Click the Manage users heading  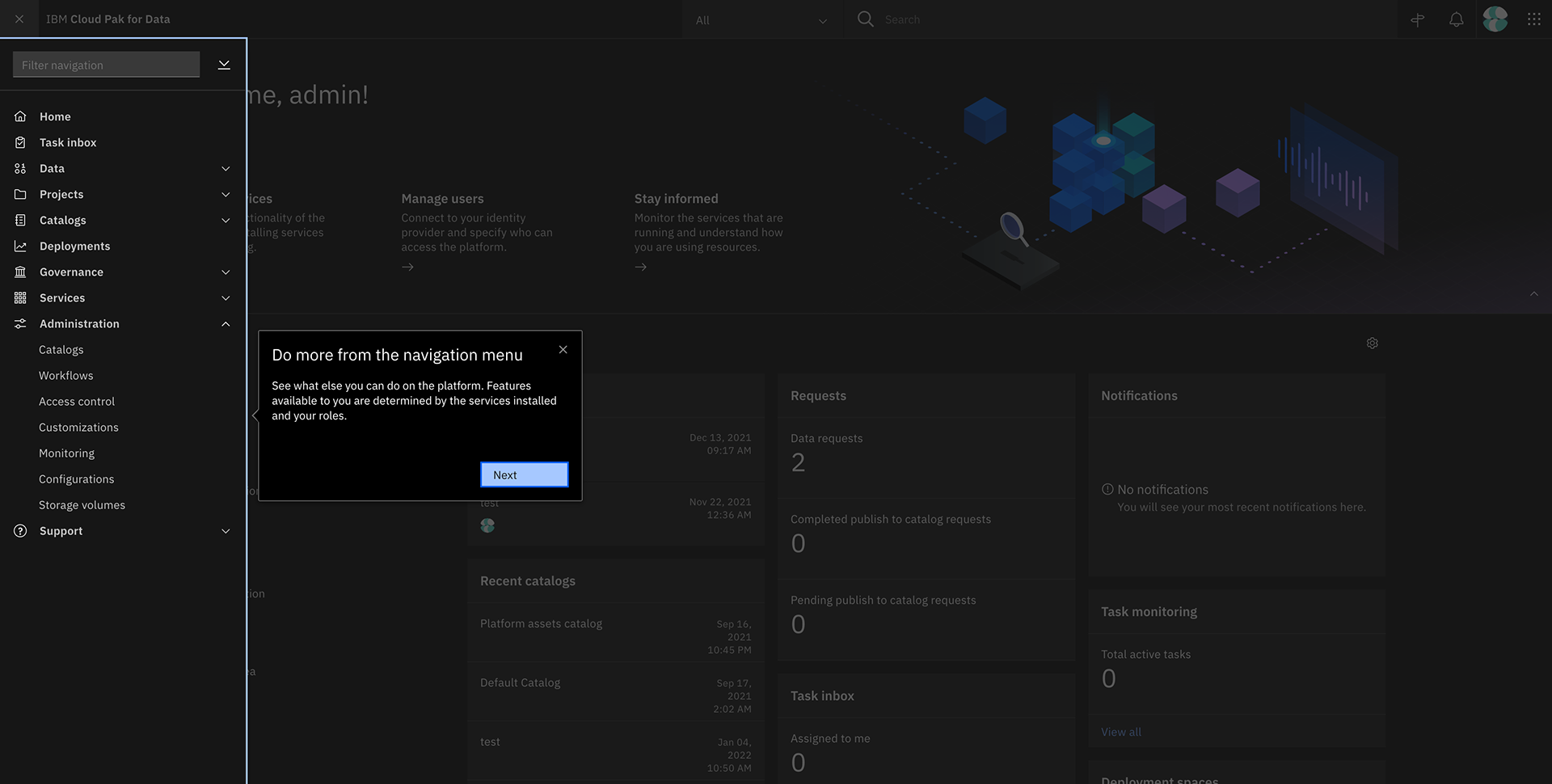[x=442, y=198]
